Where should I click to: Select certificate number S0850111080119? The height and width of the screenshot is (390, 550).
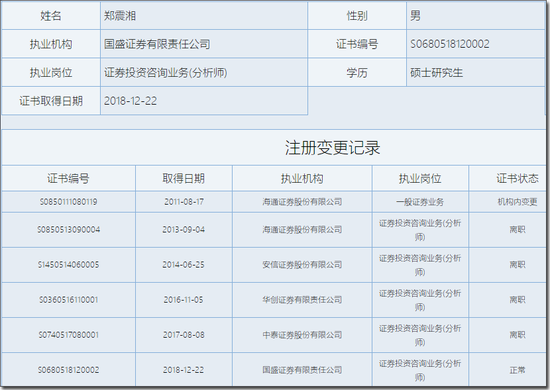(x=68, y=202)
